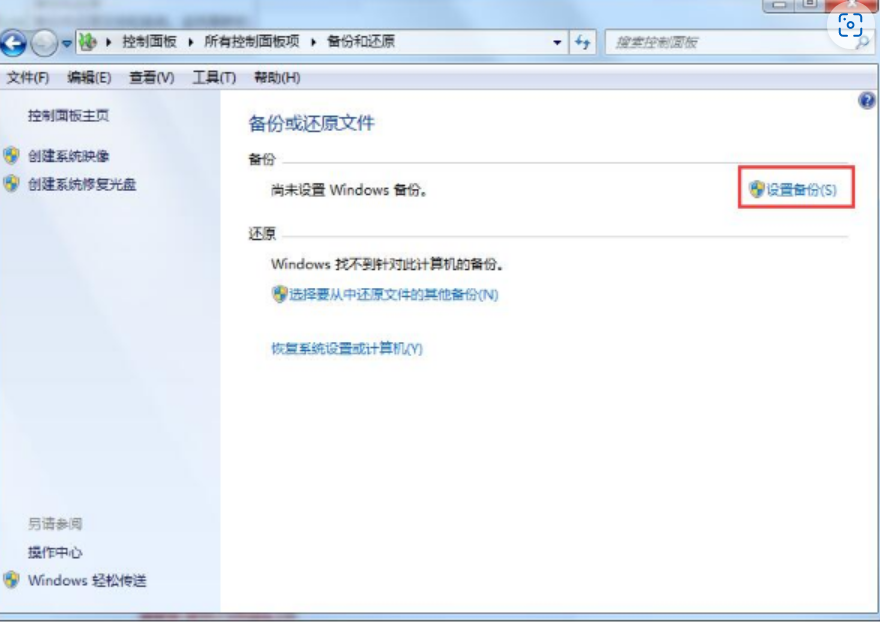Open the blue help question mark icon

click(x=867, y=100)
